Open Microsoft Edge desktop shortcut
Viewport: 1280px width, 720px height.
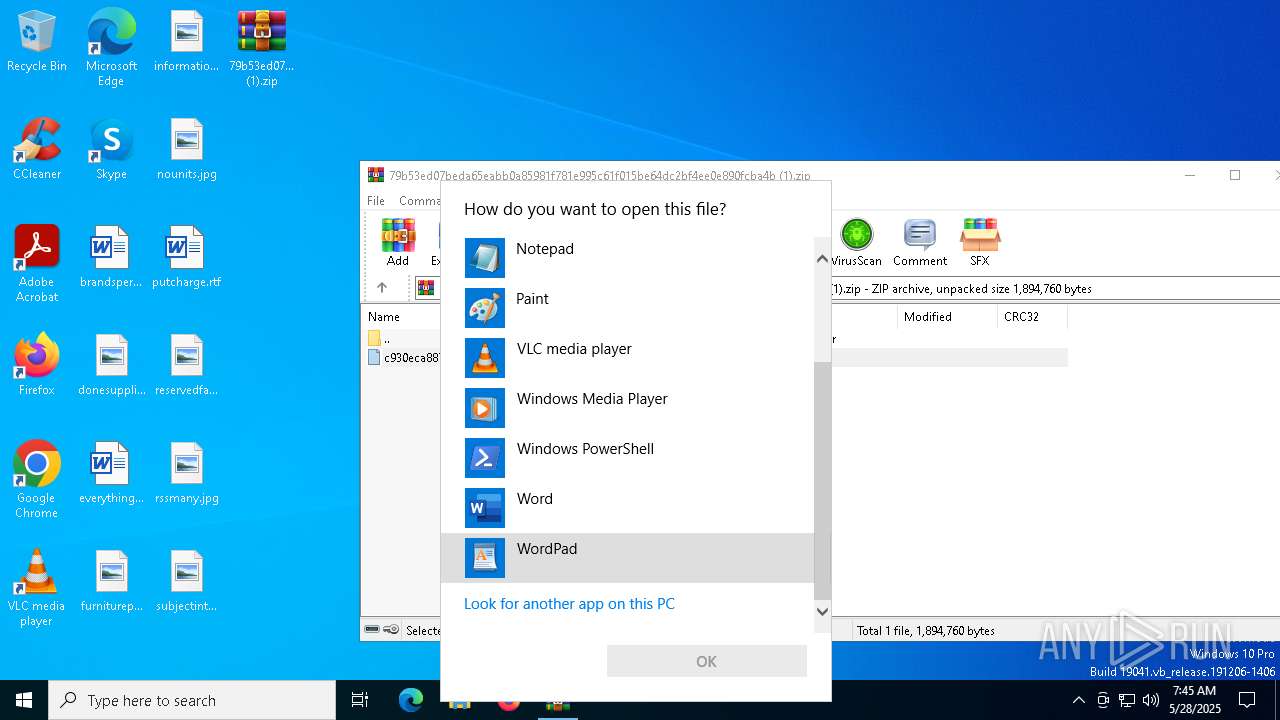point(111,48)
